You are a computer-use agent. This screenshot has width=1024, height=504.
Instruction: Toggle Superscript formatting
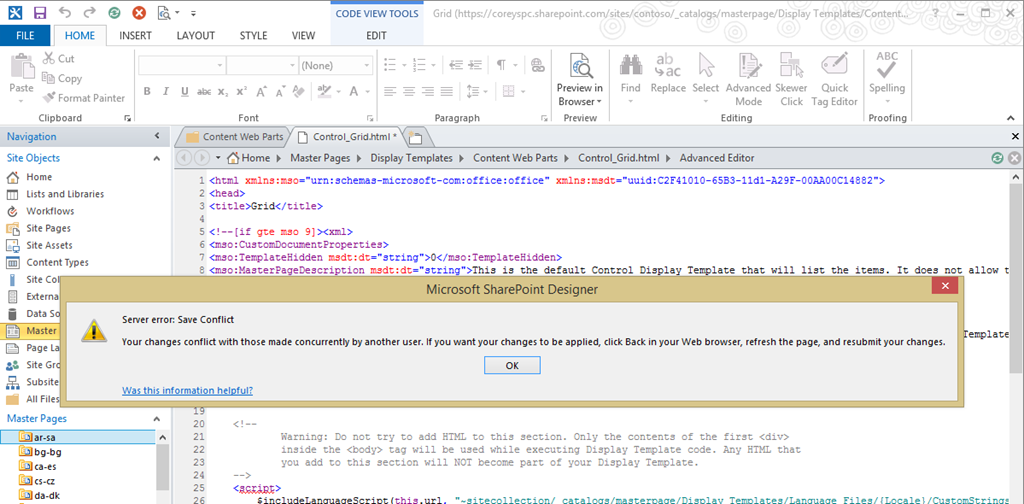pos(242,91)
